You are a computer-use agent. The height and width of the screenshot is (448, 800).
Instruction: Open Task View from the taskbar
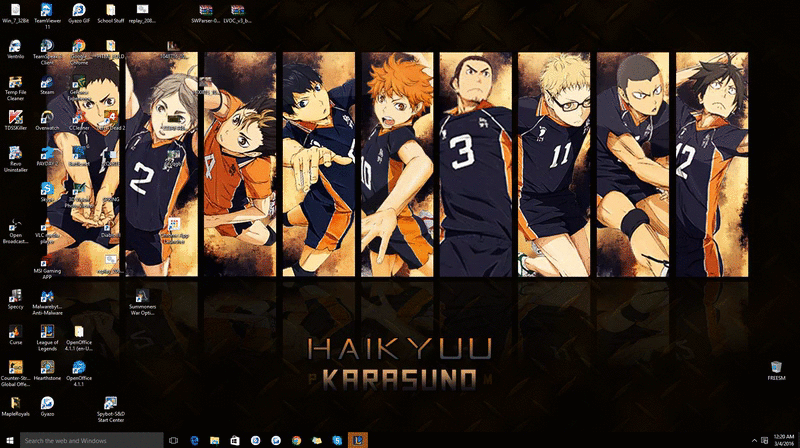pos(173,440)
